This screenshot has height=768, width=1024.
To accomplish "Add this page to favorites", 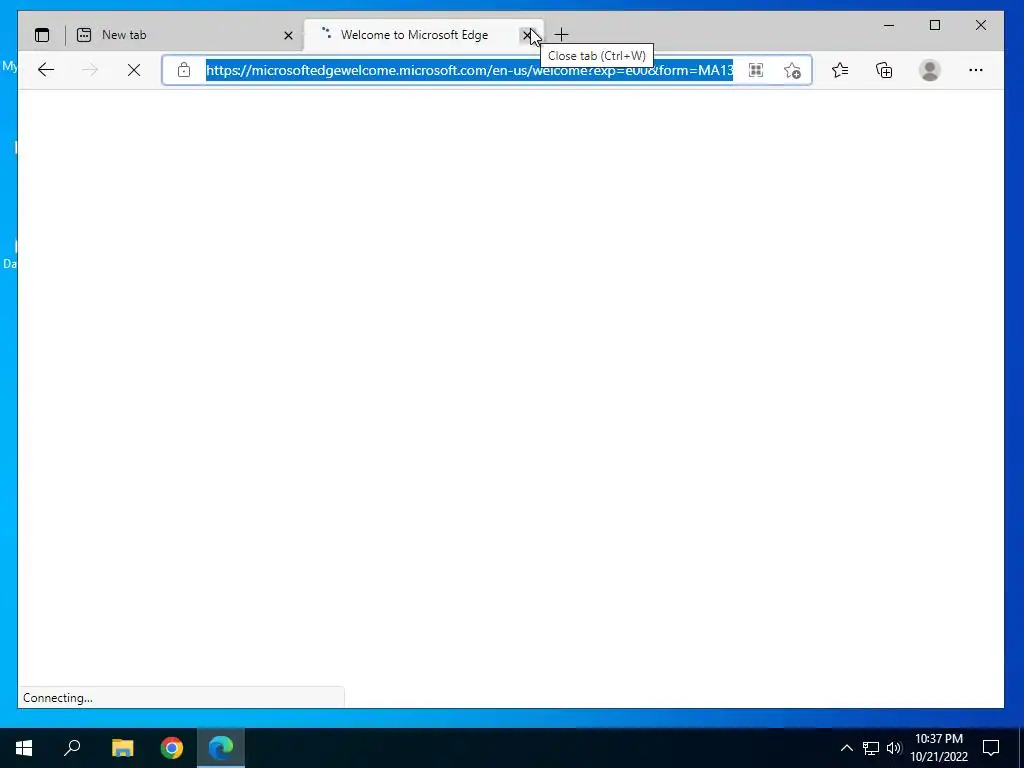I will pyautogui.click(x=792, y=70).
